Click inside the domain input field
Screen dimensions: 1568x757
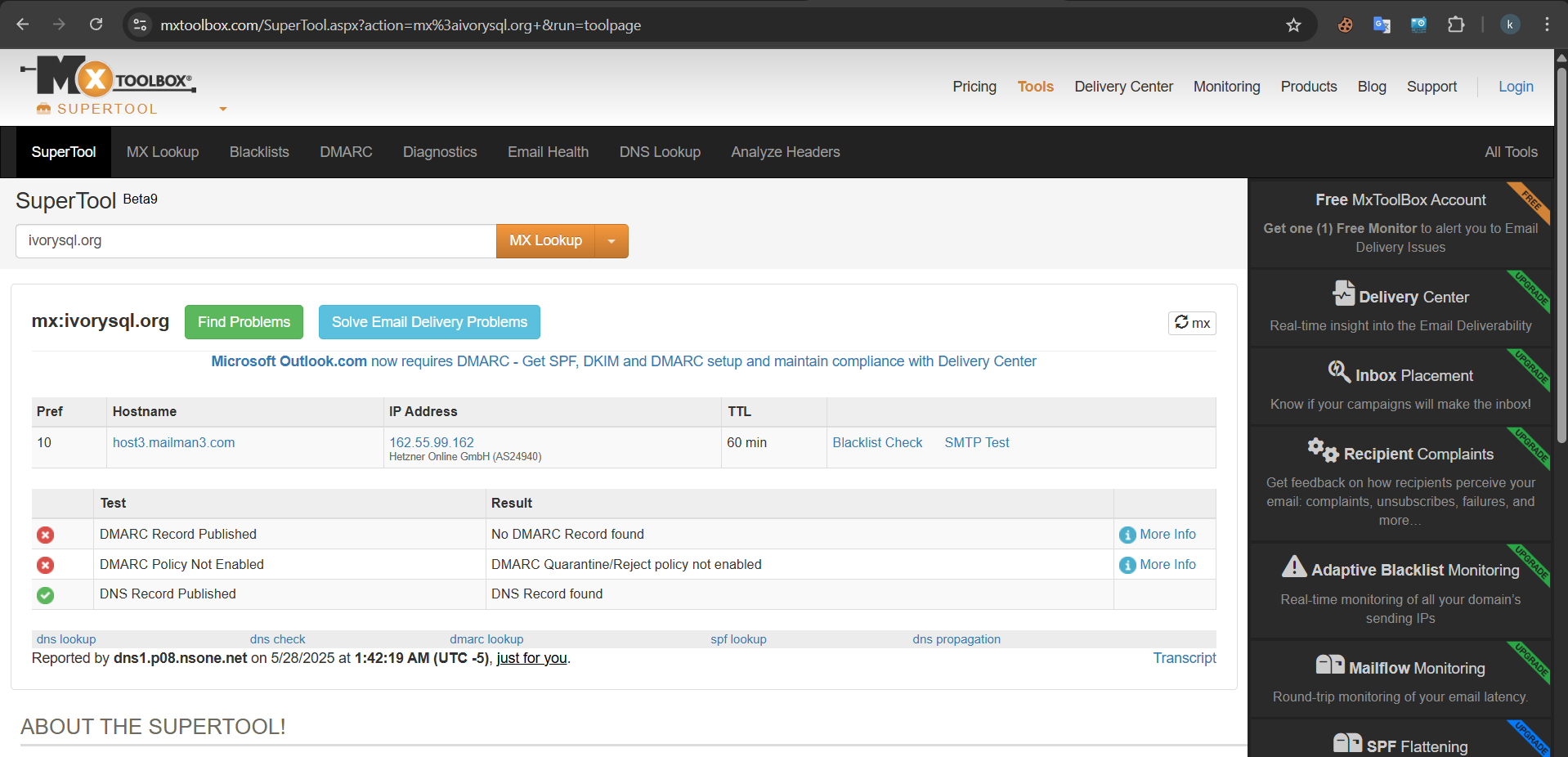[255, 241]
